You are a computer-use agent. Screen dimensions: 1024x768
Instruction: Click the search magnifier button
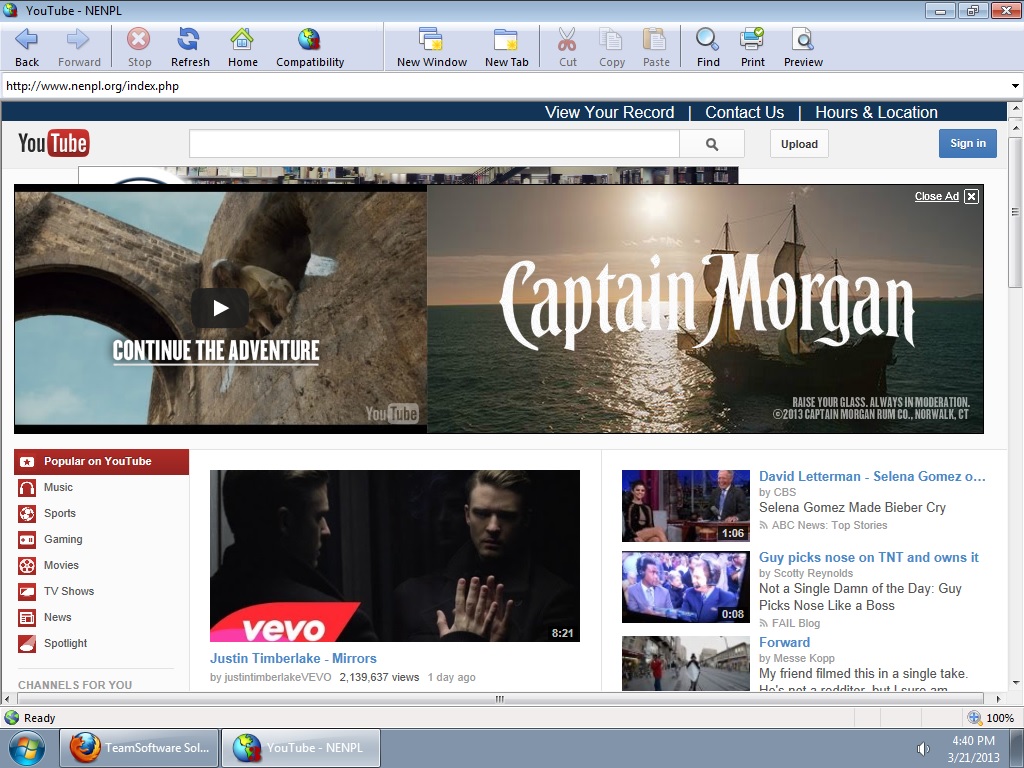(712, 144)
